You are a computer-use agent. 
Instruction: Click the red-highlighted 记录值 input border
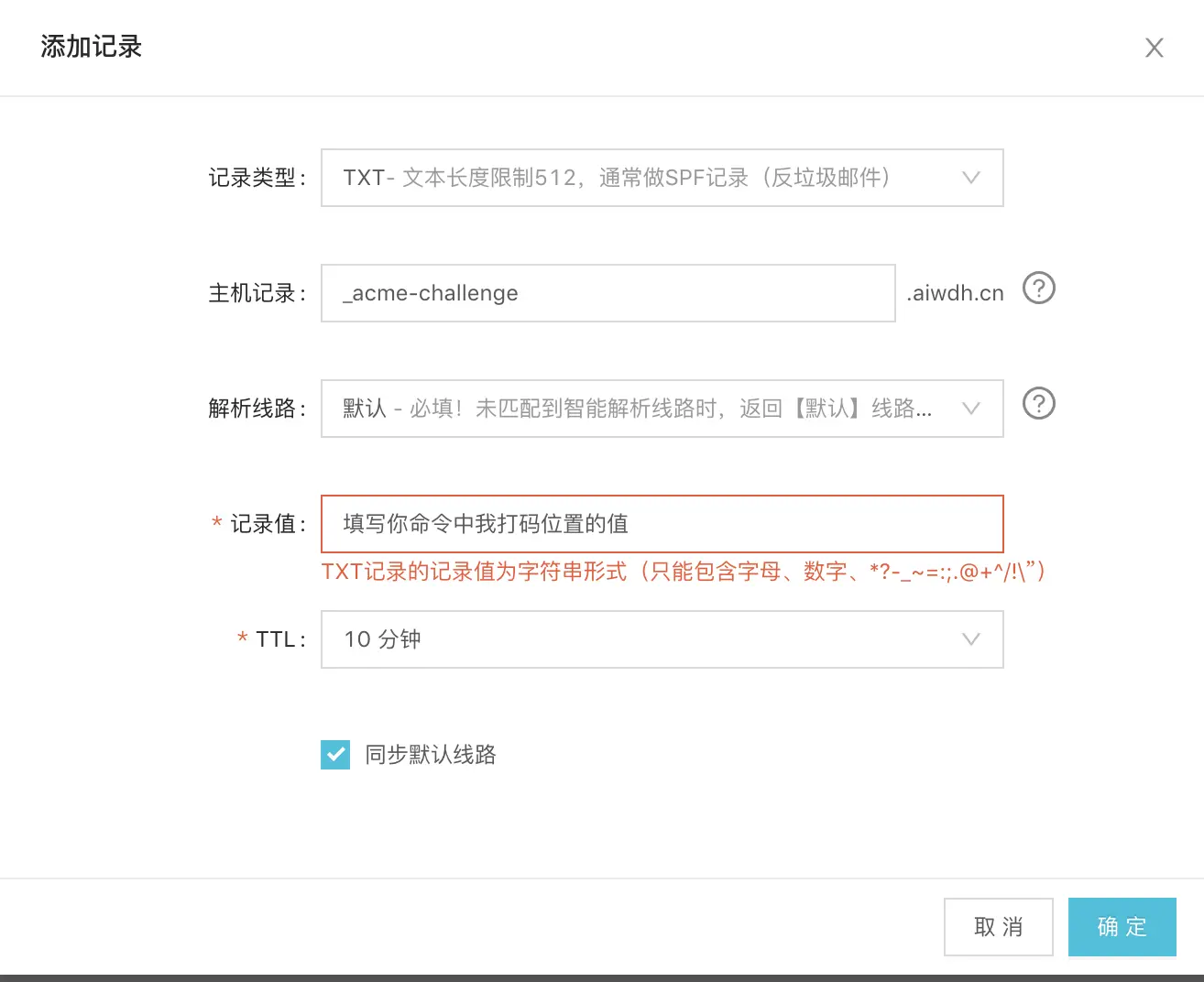(662, 523)
